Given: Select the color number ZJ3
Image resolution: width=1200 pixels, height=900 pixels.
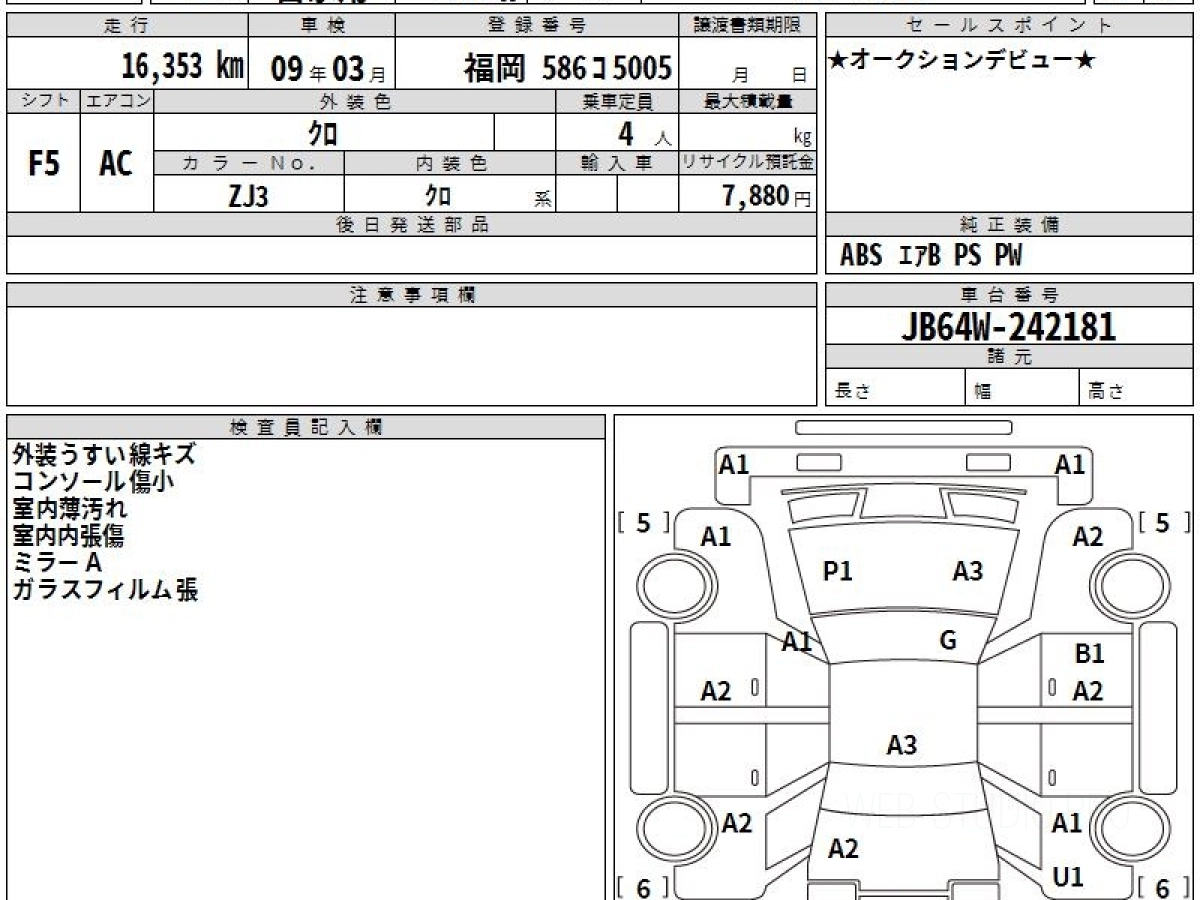Looking at the screenshot, I should coord(248,196).
